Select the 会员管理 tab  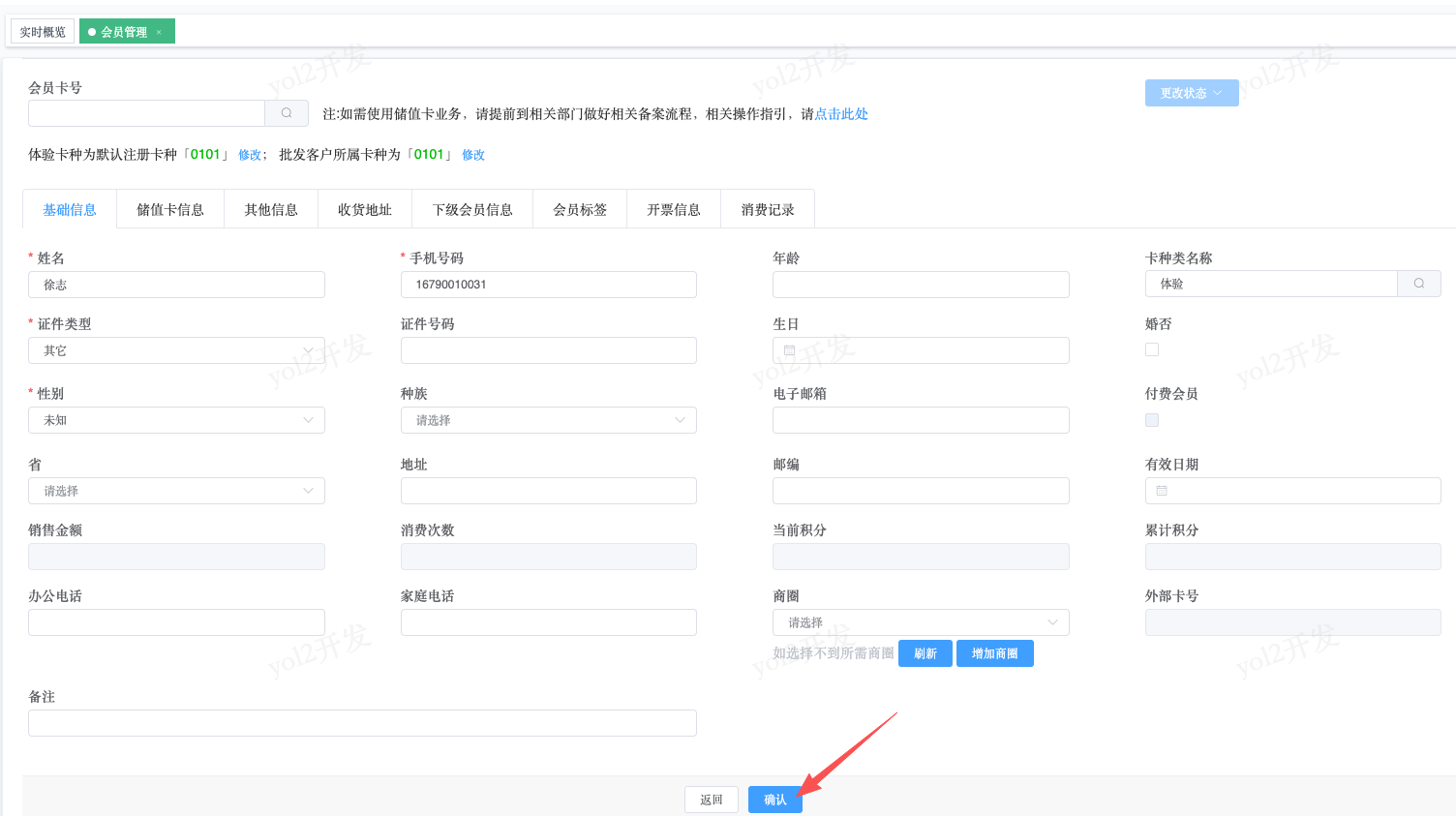tap(126, 32)
